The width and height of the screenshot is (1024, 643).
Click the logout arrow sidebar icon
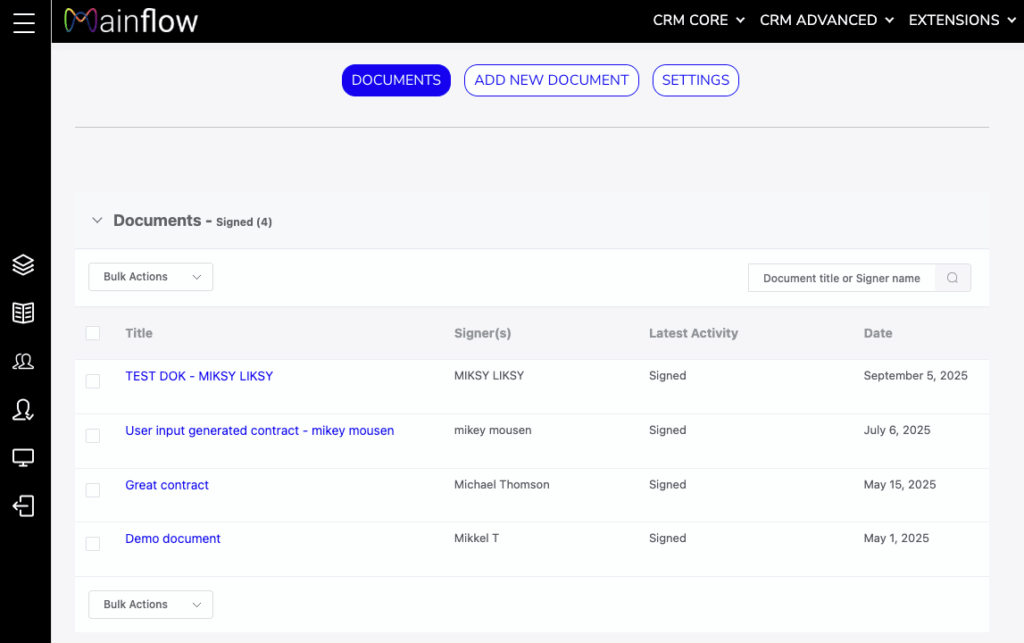coord(23,506)
